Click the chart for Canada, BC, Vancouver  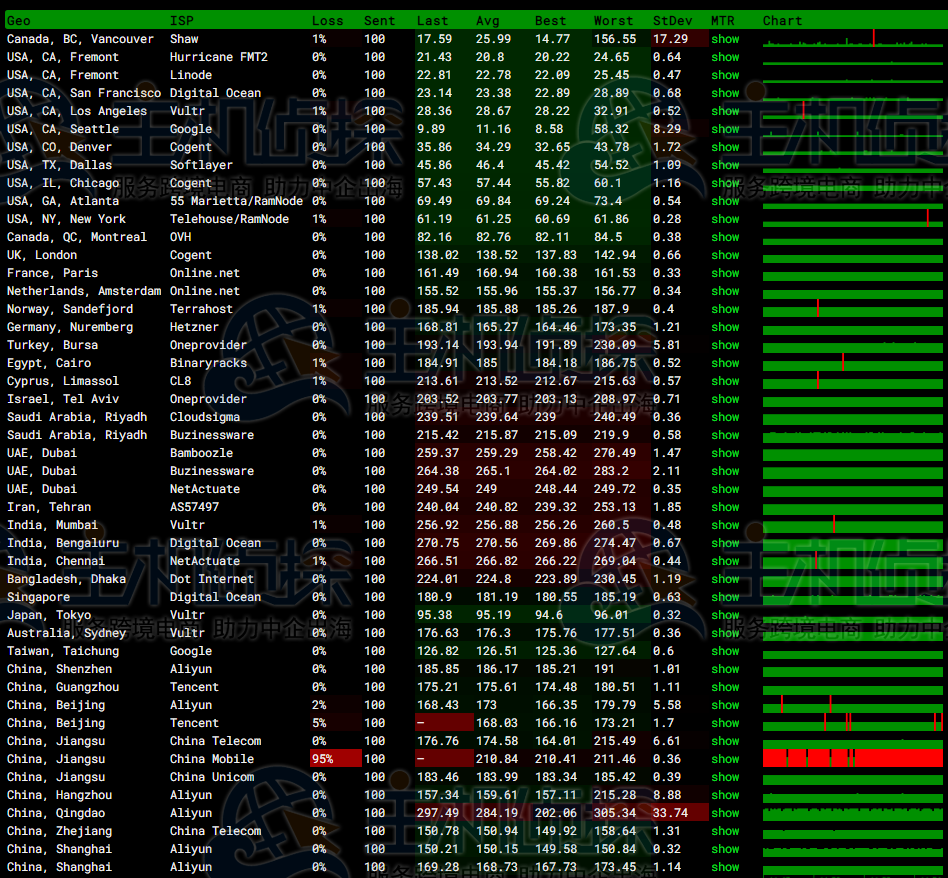point(852,40)
